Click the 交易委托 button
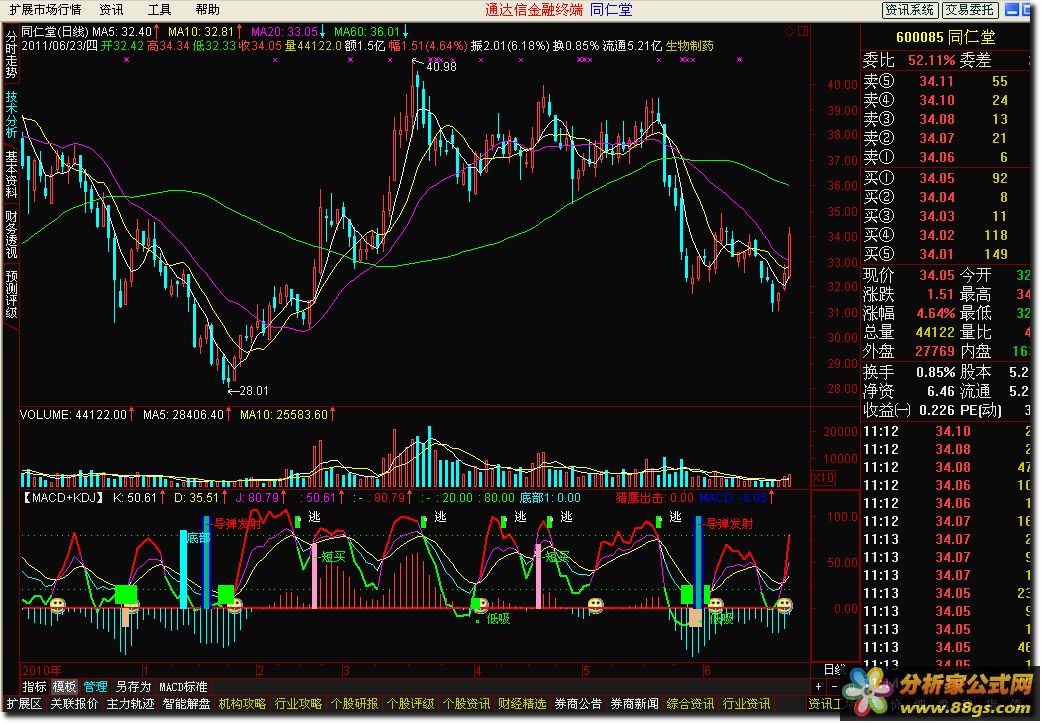The image size is (1042, 723). click(970, 10)
